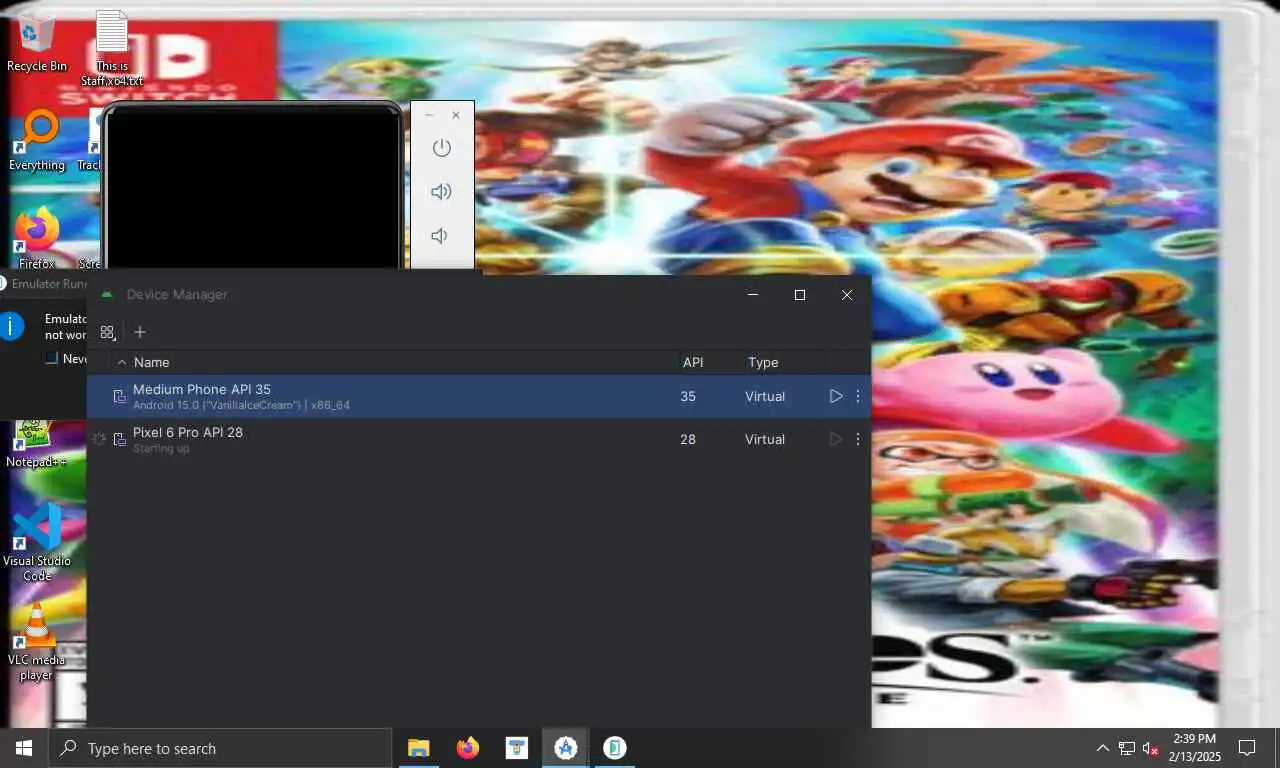Select the Medium Phone API 35 row
The width and height of the screenshot is (1280, 768).
click(479, 397)
